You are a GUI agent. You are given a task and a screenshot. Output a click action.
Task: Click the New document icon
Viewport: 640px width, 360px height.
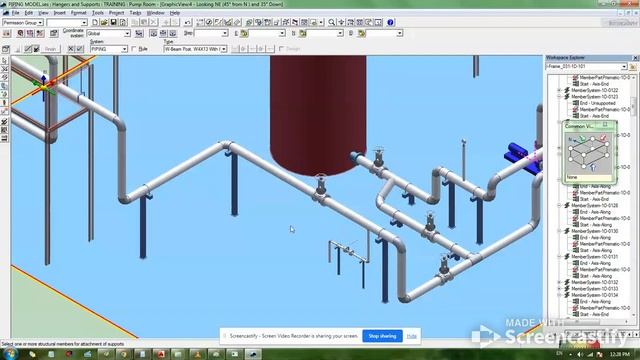point(95,22)
